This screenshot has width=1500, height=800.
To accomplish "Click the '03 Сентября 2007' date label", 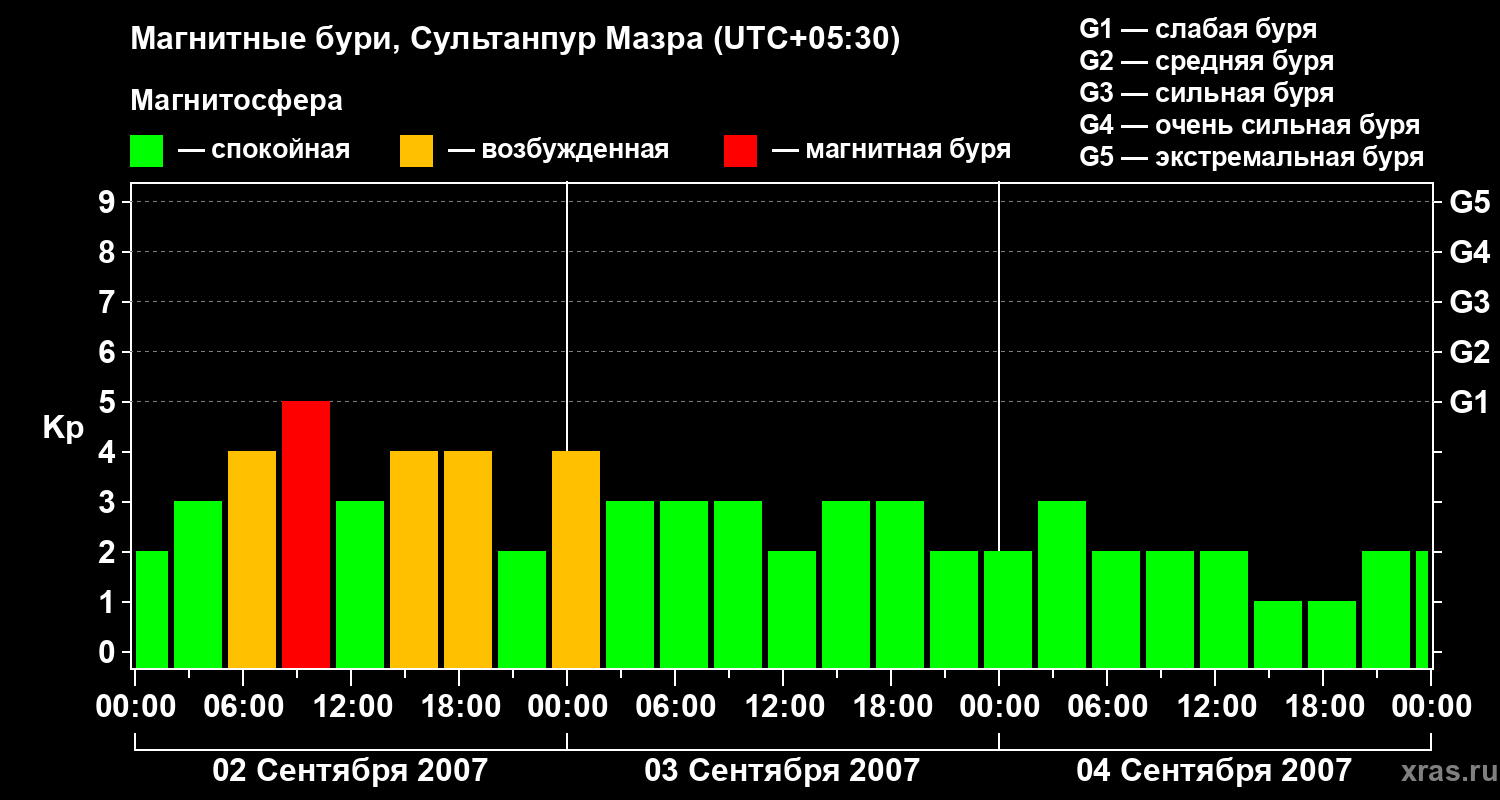I will click(x=782, y=771).
